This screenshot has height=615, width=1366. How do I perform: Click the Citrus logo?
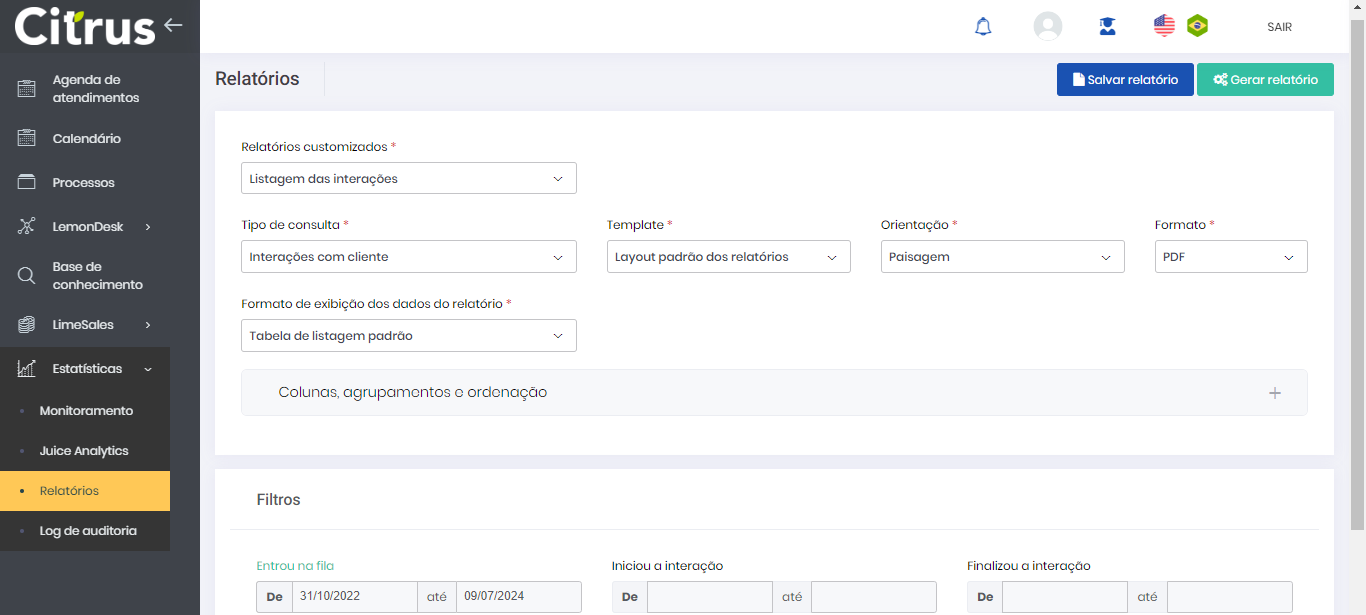pyautogui.click(x=85, y=27)
